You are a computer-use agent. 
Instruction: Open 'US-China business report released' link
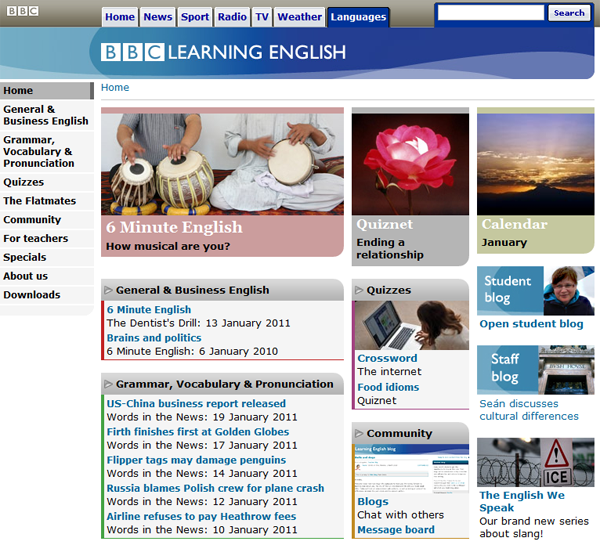(196, 403)
